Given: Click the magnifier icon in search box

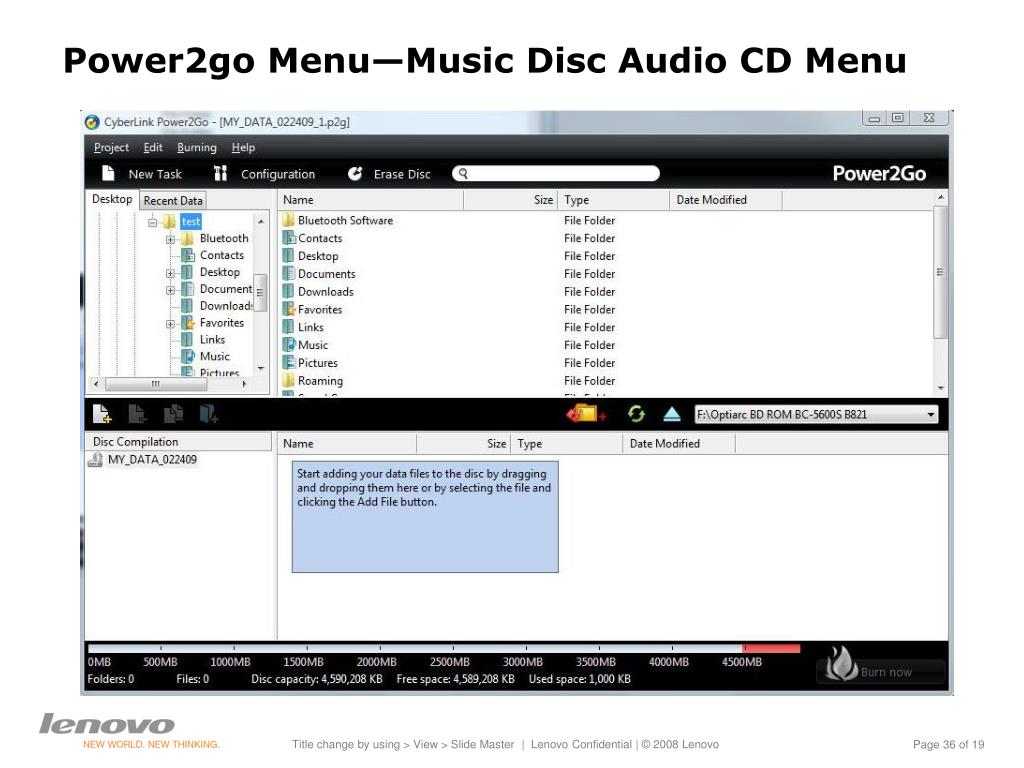Looking at the screenshot, I should tap(463, 173).
